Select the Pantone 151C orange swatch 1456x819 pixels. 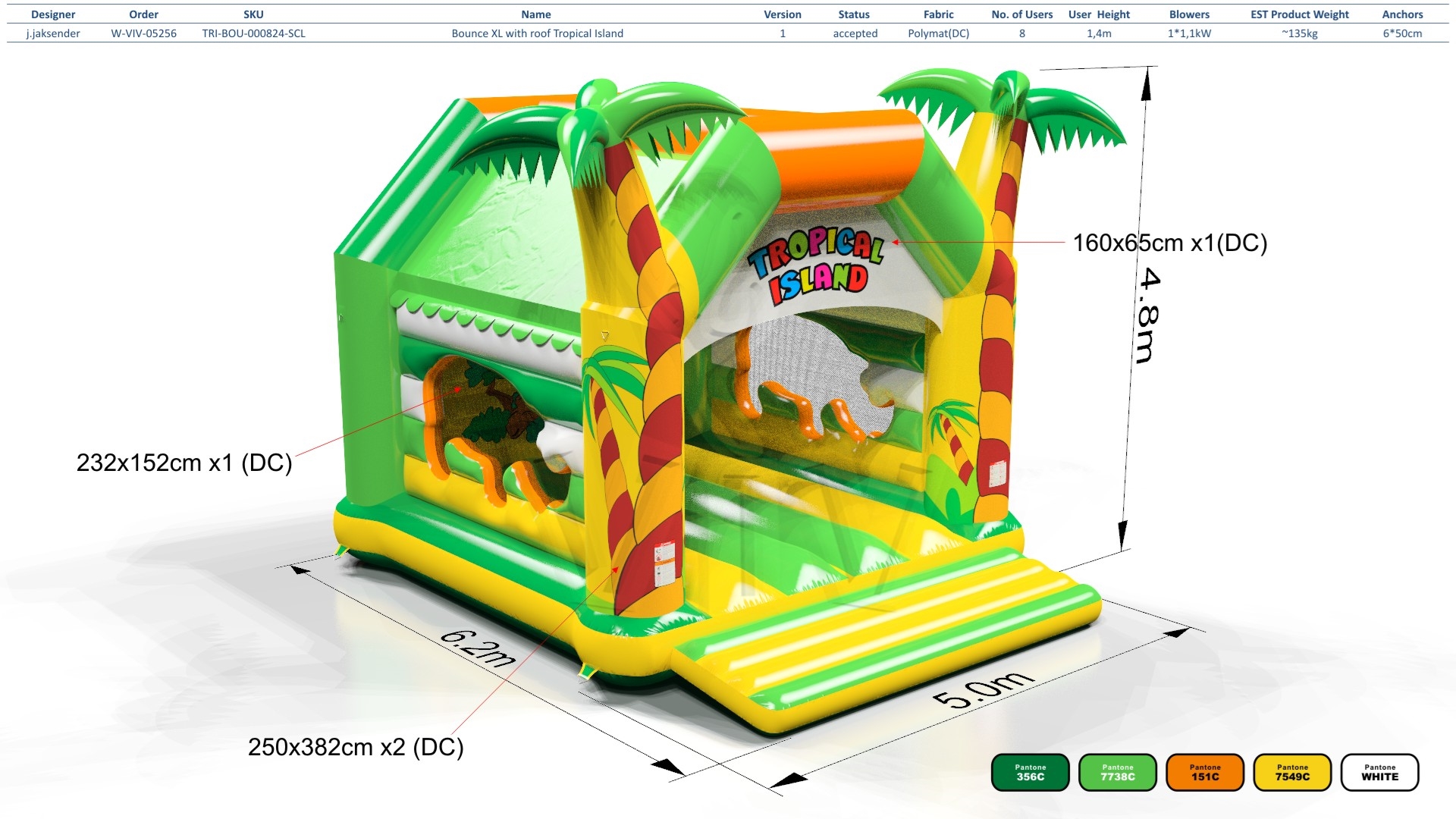coord(1205,772)
